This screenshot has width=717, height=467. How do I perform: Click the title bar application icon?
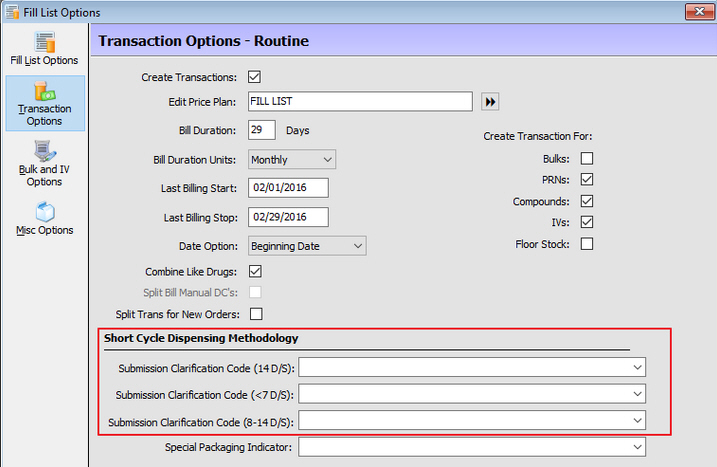11,12
